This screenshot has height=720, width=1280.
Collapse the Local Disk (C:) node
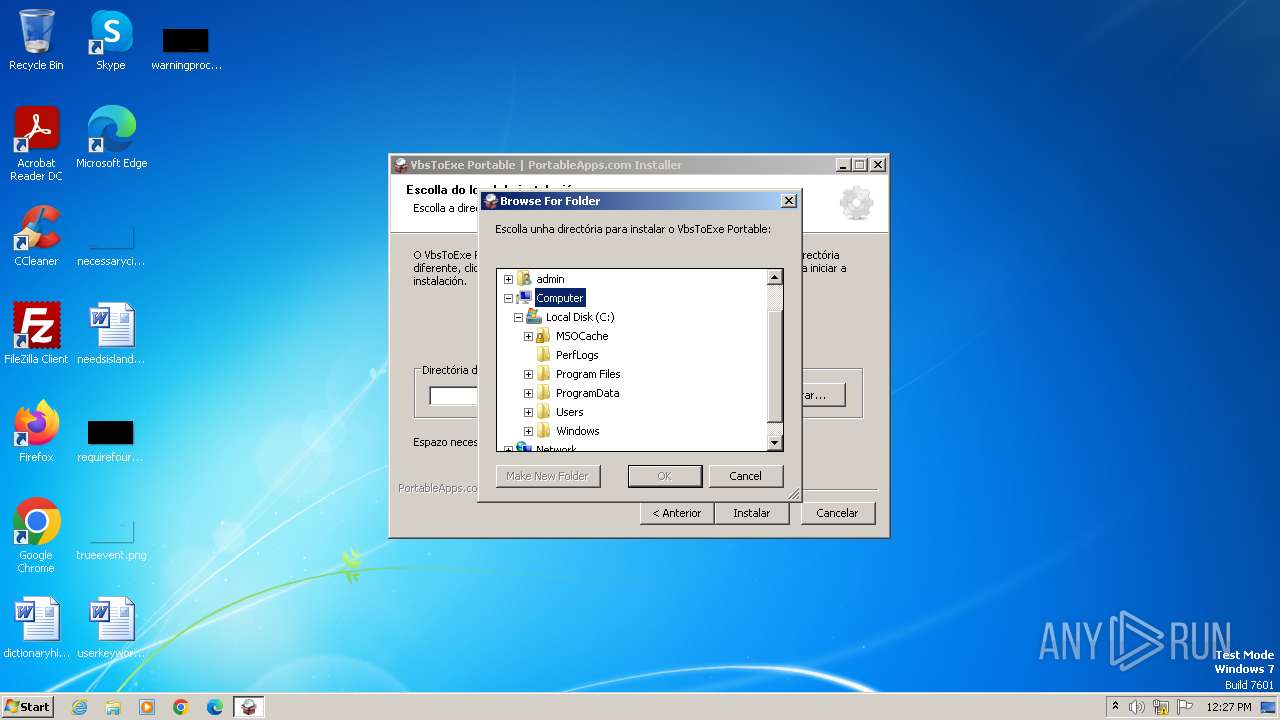[x=518, y=317]
